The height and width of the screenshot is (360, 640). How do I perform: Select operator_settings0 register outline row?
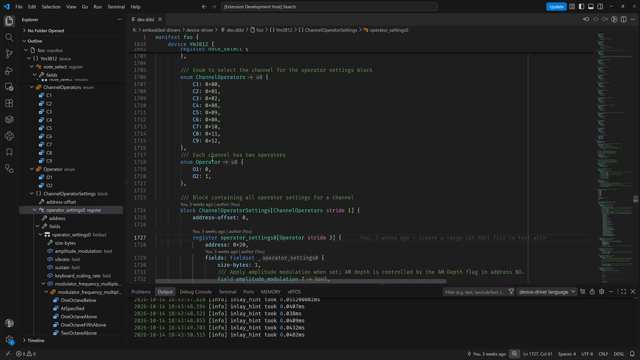coord(71,210)
